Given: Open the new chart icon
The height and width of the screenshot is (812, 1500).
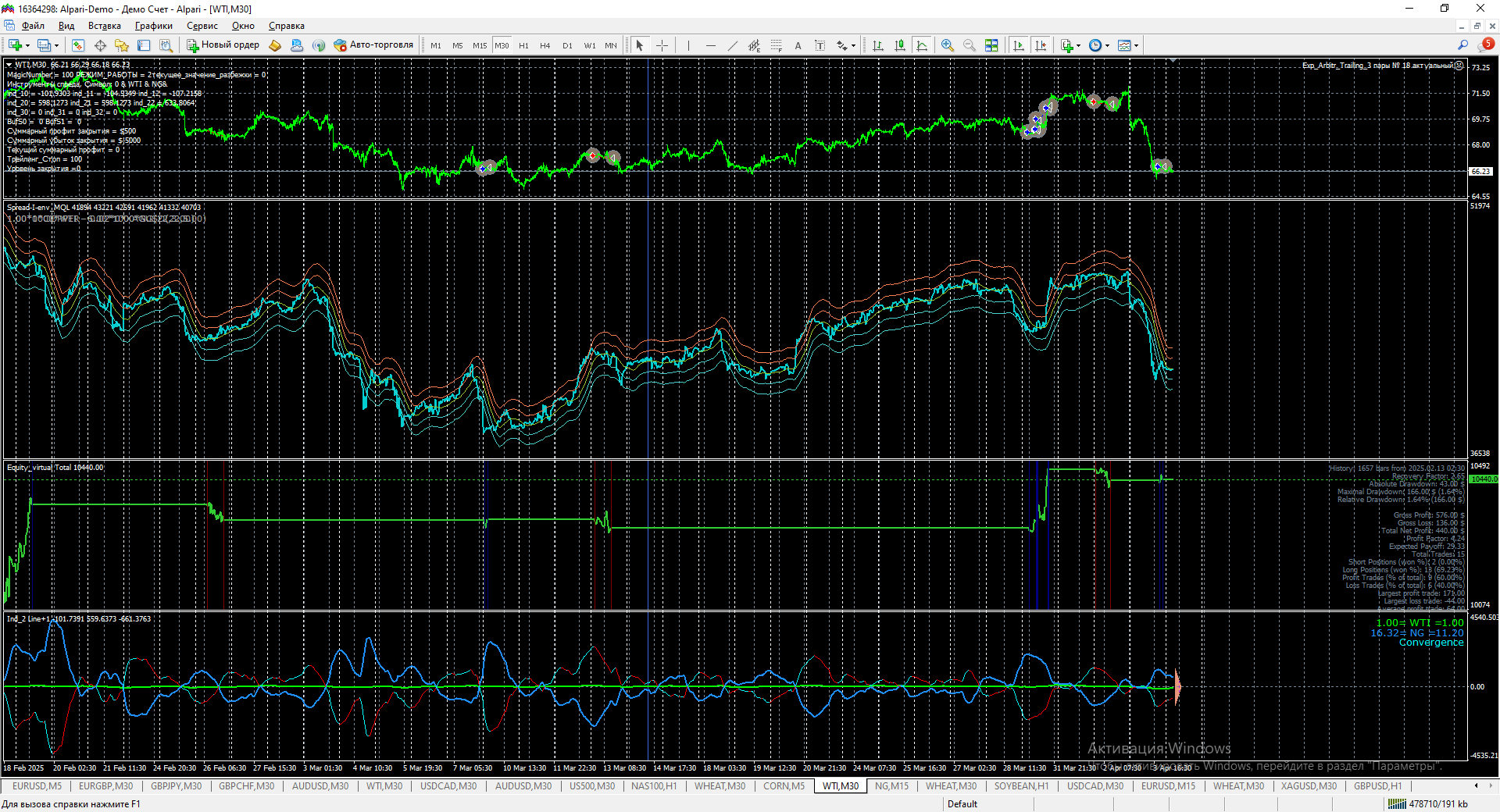Looking at the screenshot, I should (15, 45).
